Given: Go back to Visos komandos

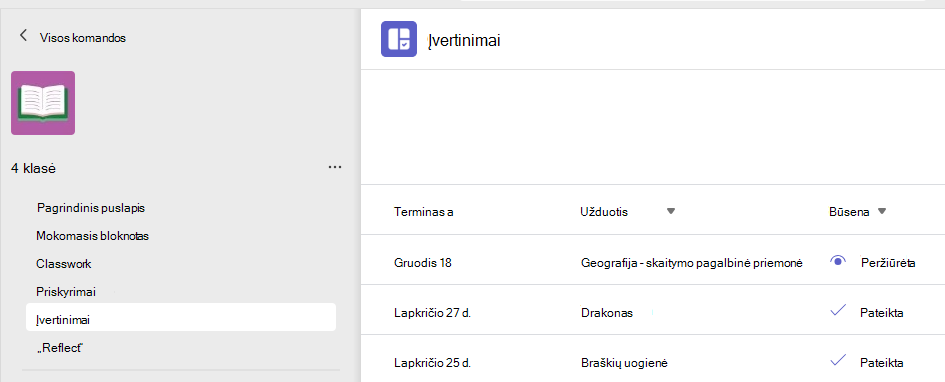Looking at the screenshot, I should pos(24,36).
